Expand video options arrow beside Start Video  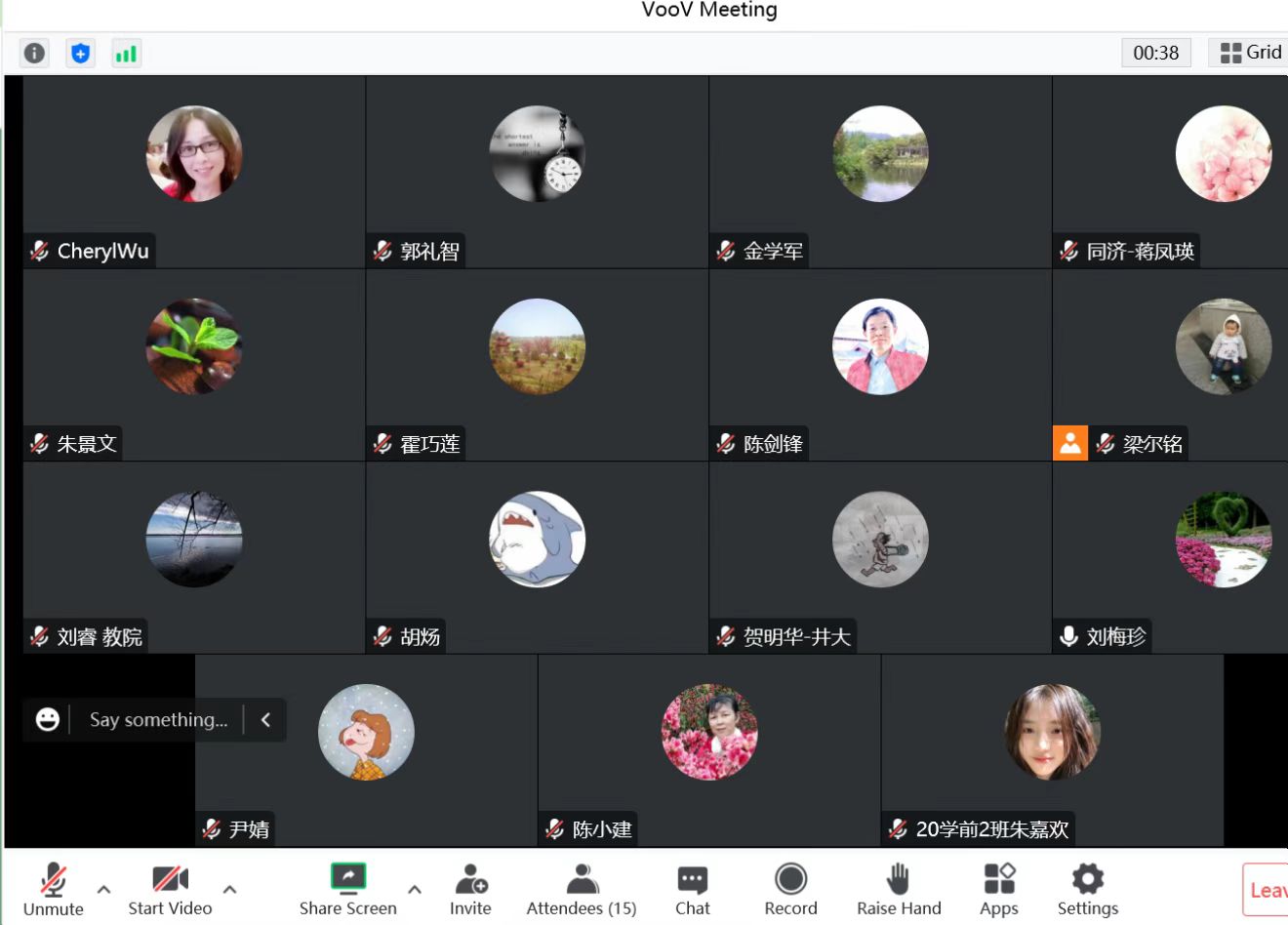[x=229, y=889]
